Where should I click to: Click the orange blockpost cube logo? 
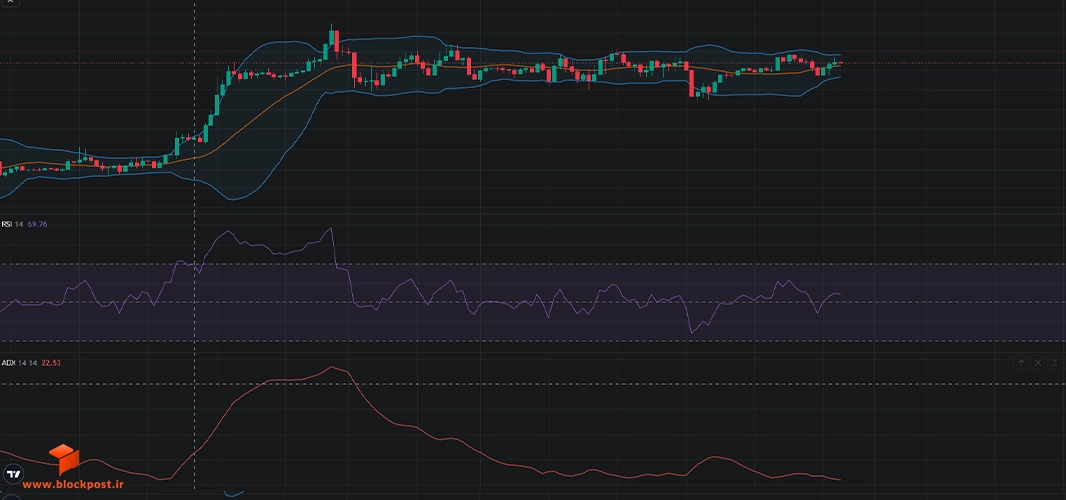click(64, 459)
